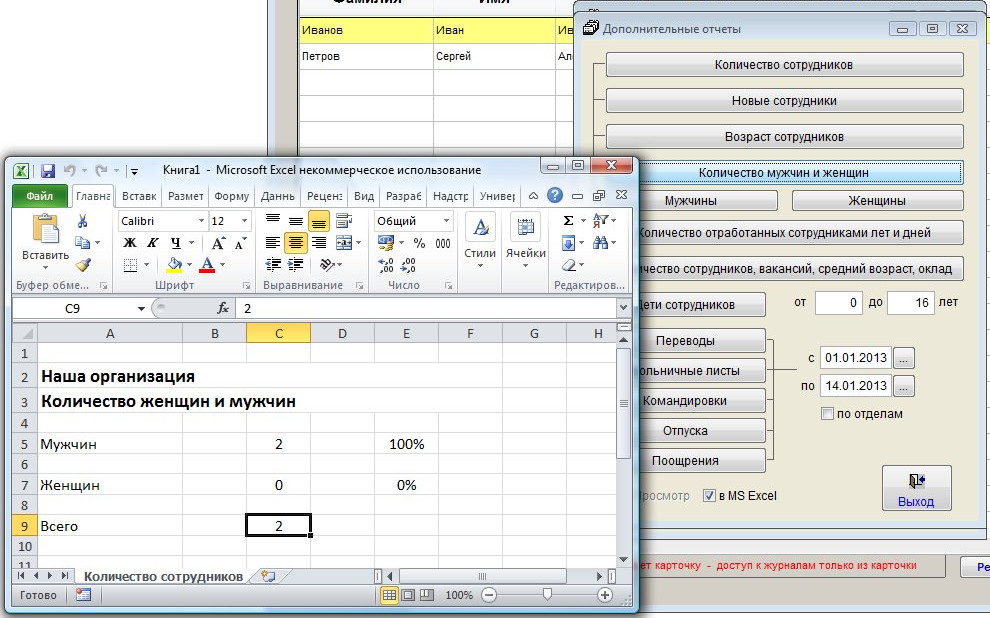Image resolution: width=990 pixels, height=618 pixels.
Task: Toggle underline formatting (Ч)
Action: pos(176,243)
